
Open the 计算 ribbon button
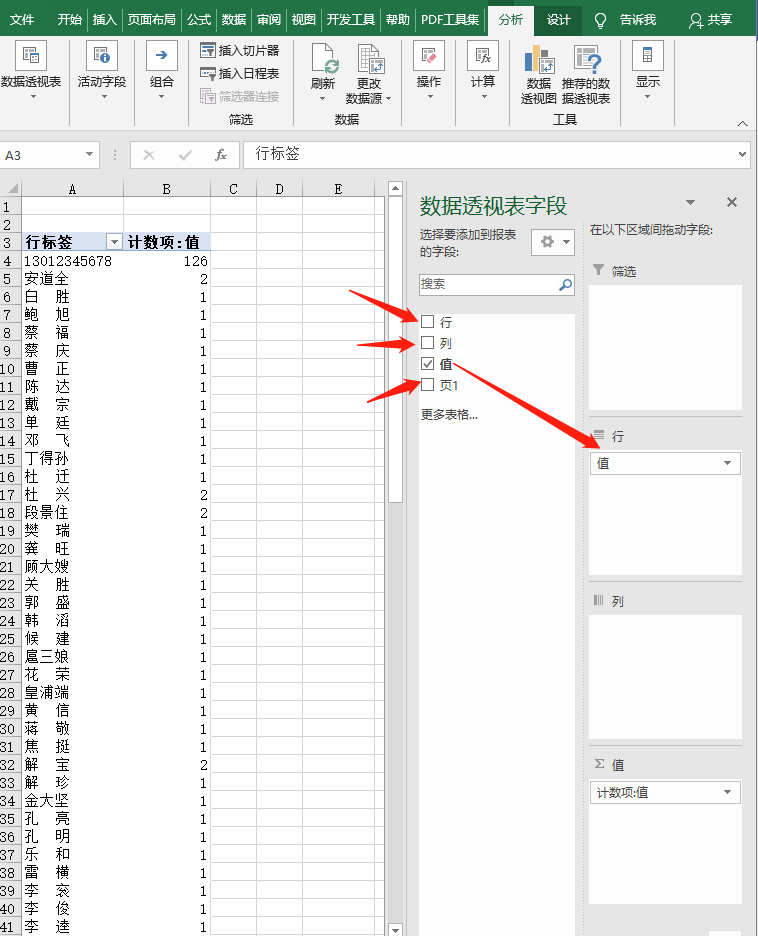pos(483,71)
